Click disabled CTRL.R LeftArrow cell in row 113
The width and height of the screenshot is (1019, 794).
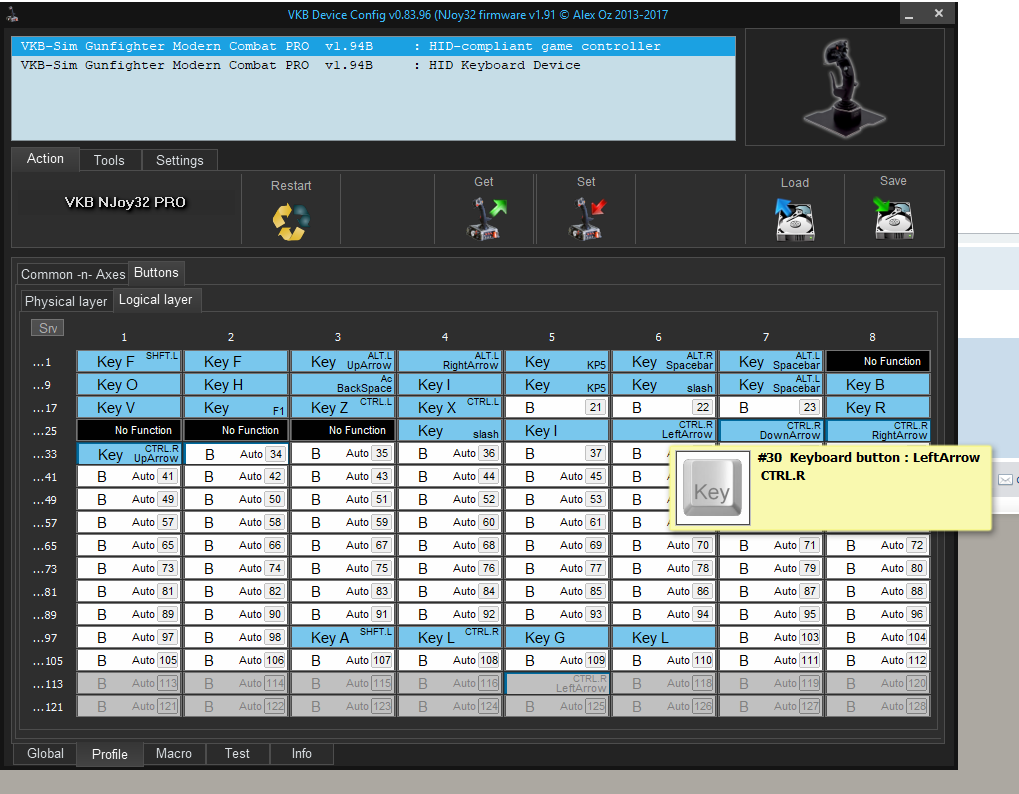(x=557, y=684)
